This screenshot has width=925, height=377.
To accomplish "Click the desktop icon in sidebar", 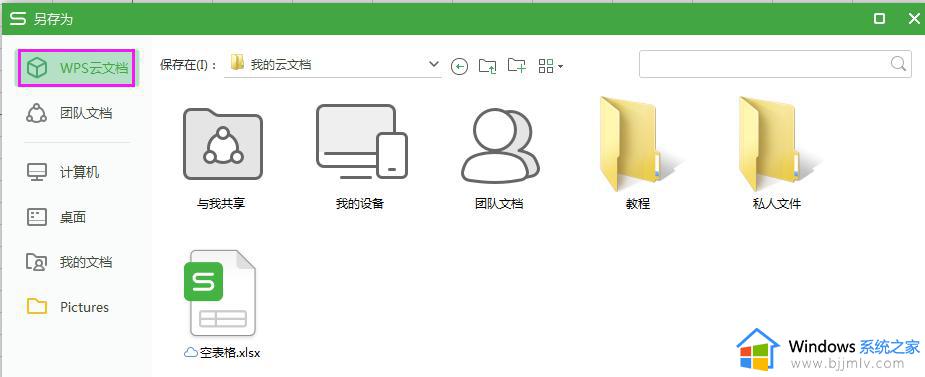I will pos(37,217).
